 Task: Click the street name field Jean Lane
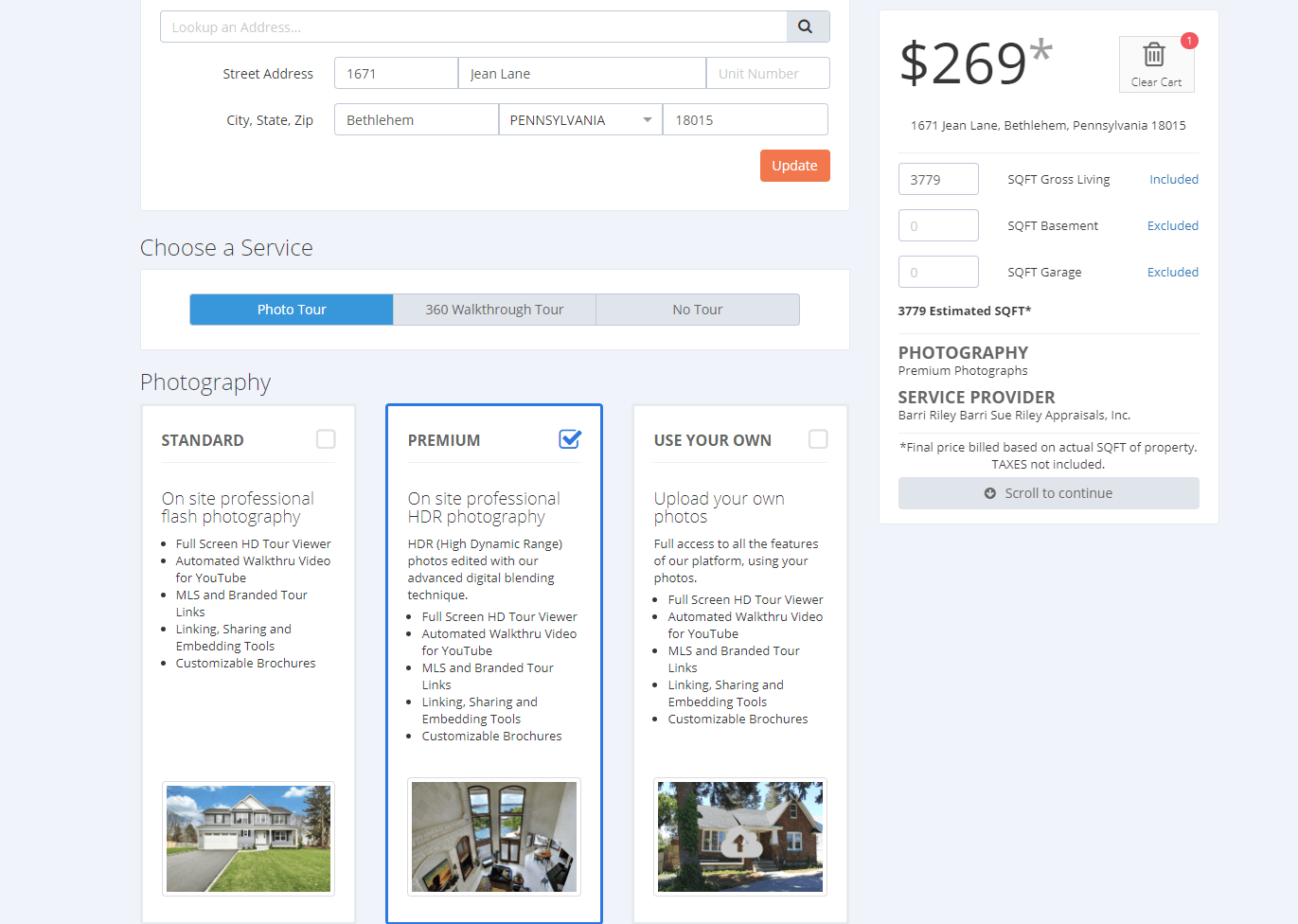[x=582, y=74]
